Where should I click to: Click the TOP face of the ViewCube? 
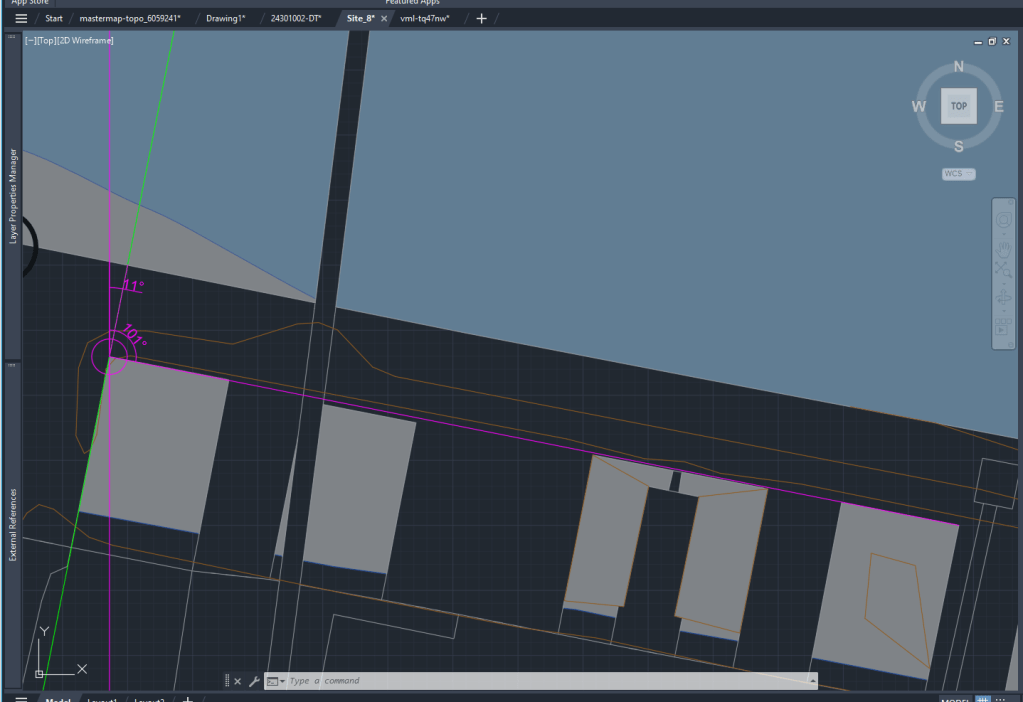click(x=958, y=106)
